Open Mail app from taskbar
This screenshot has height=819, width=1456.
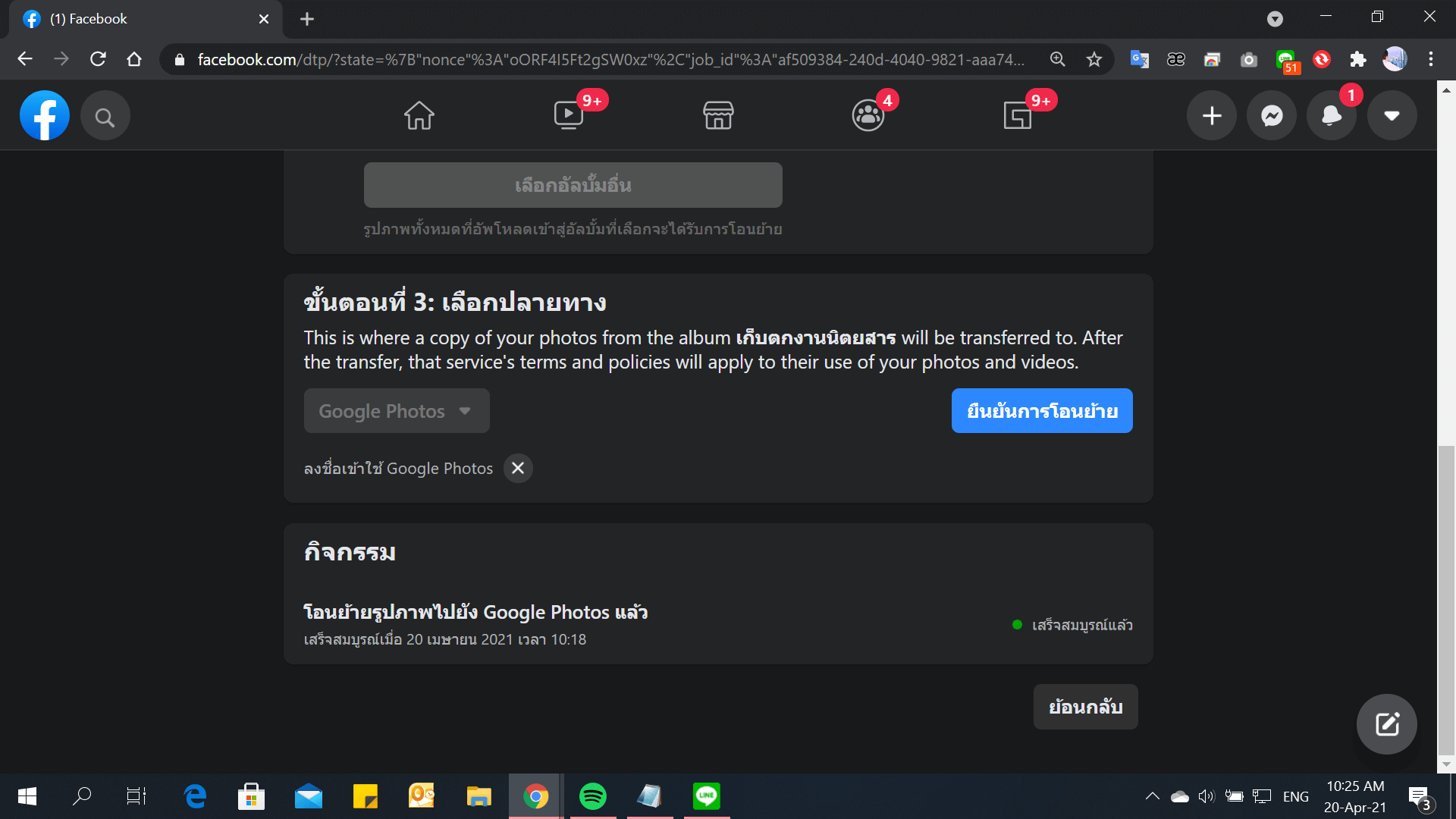(309, 796)
